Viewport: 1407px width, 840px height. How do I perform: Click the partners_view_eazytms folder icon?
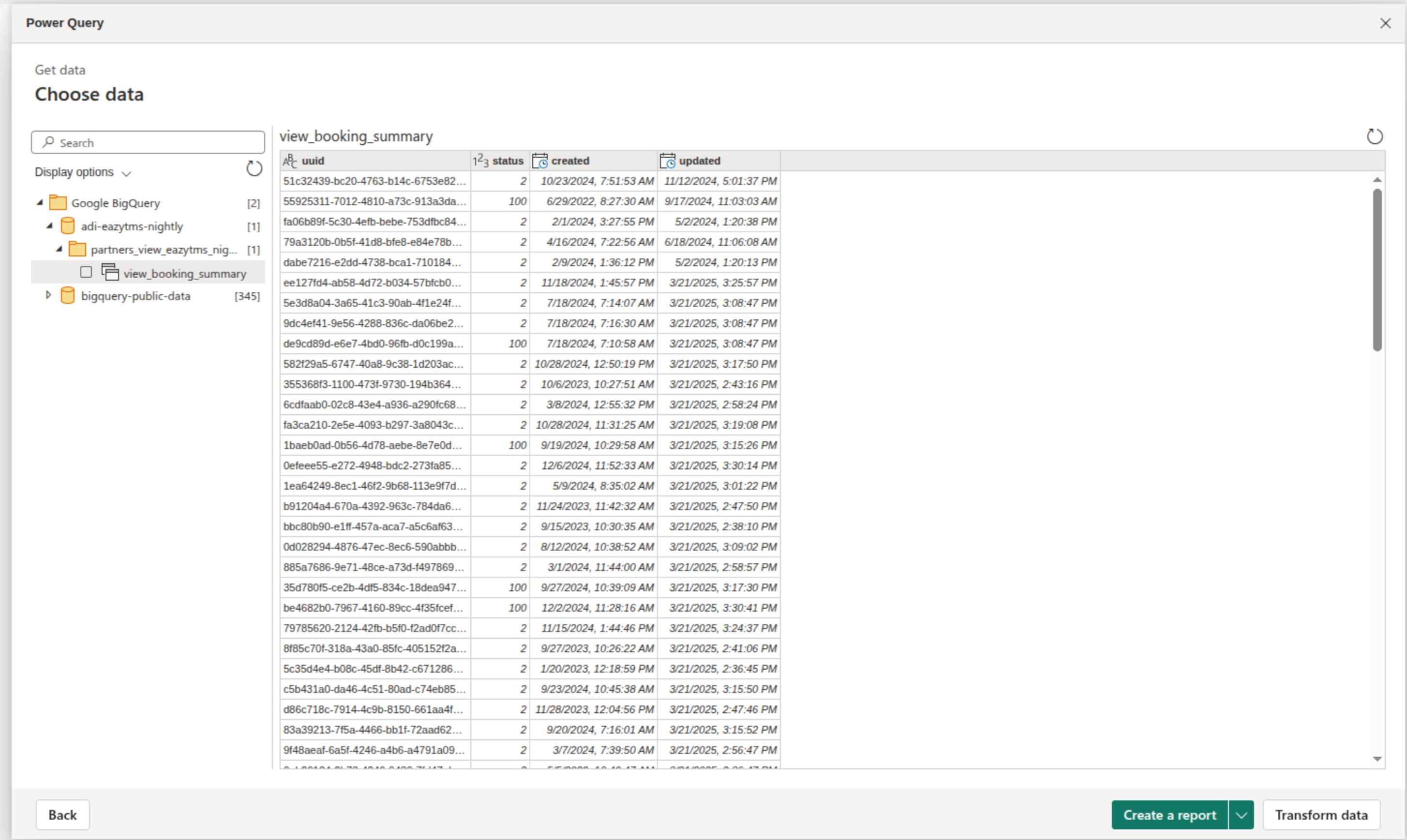pos(77,249)
